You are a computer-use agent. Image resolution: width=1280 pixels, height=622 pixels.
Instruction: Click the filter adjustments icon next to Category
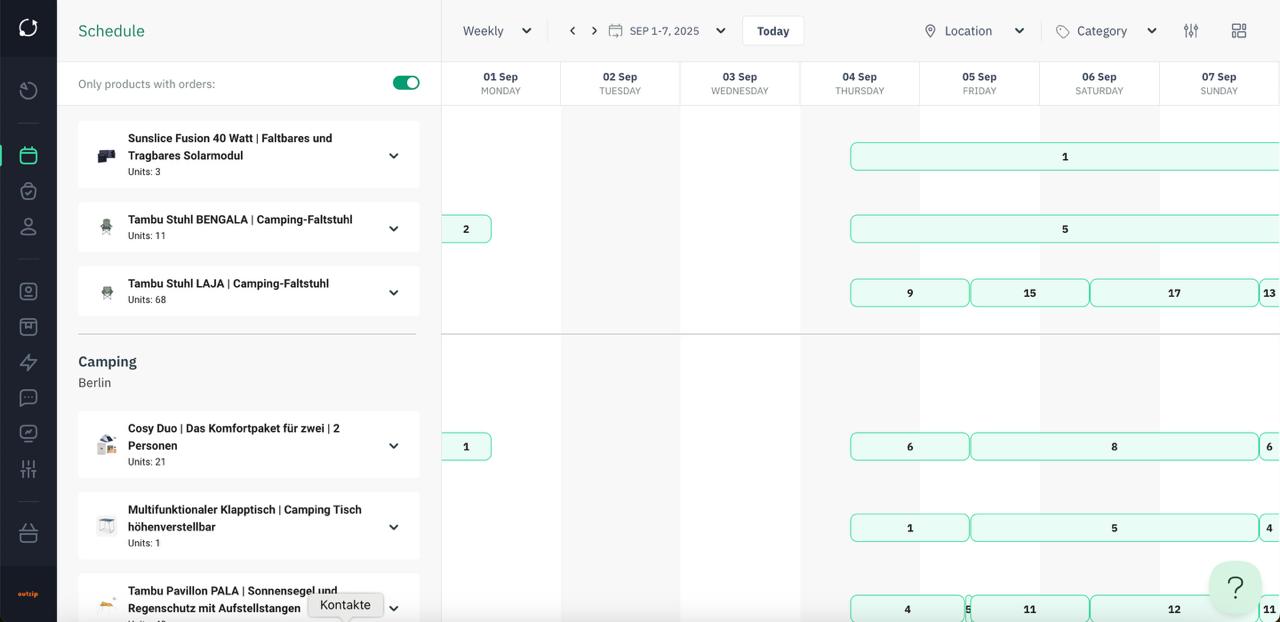click(1191, 30)
